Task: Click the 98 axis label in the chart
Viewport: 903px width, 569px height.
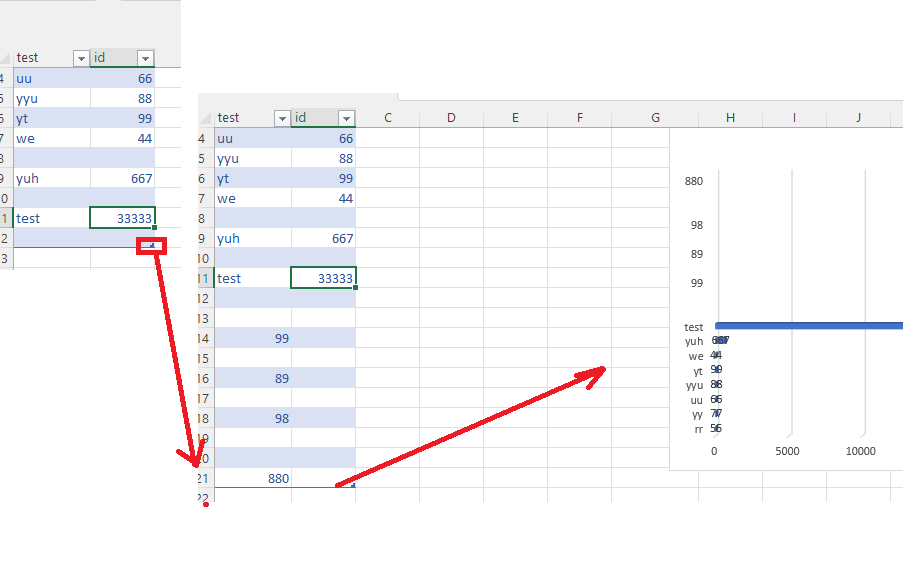Action: pyautogui.click(x=697, y=225)
